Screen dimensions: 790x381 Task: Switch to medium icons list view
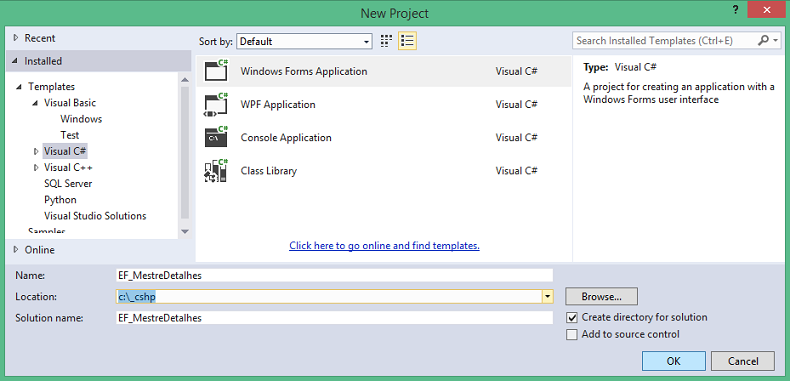407,41
